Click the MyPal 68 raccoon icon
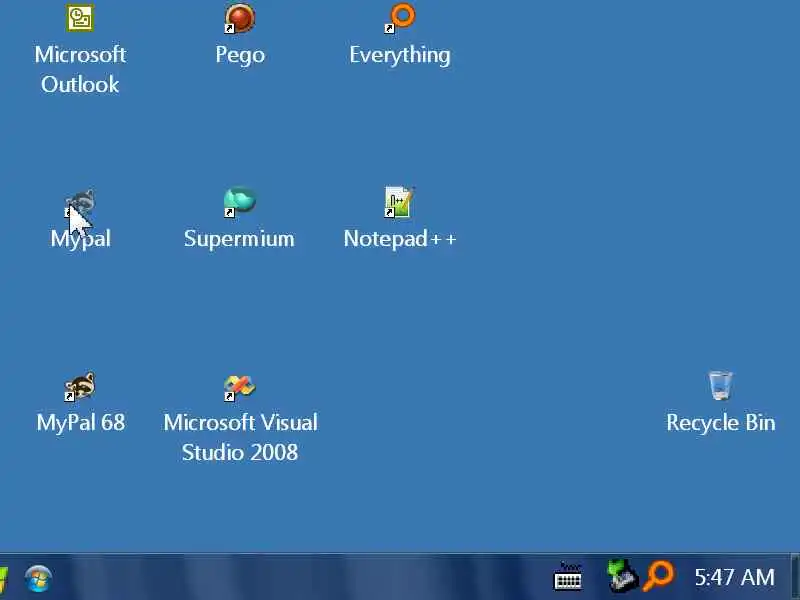Image resolution: width=800 pixels, height=600 pixels. 80,386
